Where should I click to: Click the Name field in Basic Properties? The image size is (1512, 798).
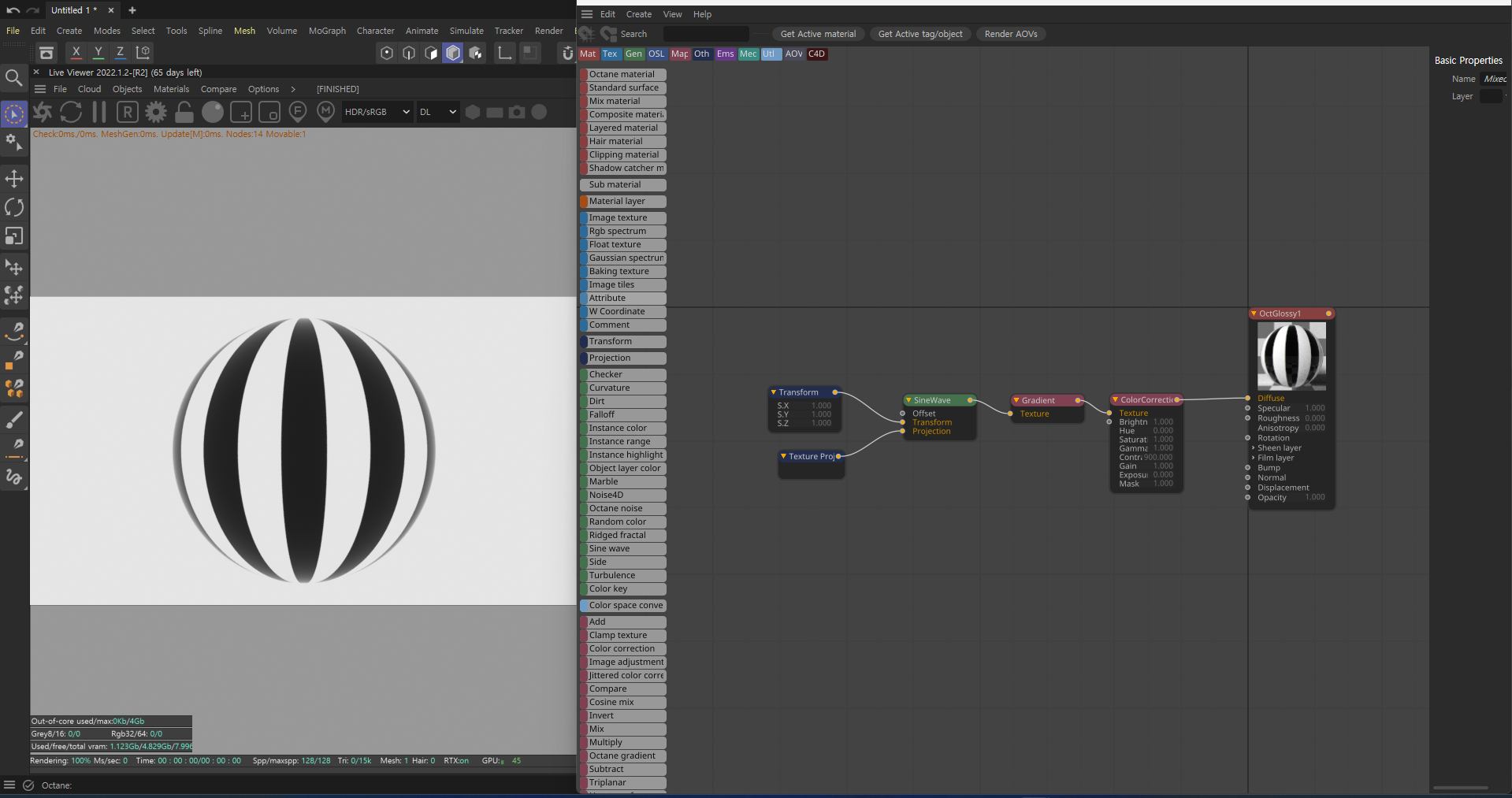coord(1495,79)
